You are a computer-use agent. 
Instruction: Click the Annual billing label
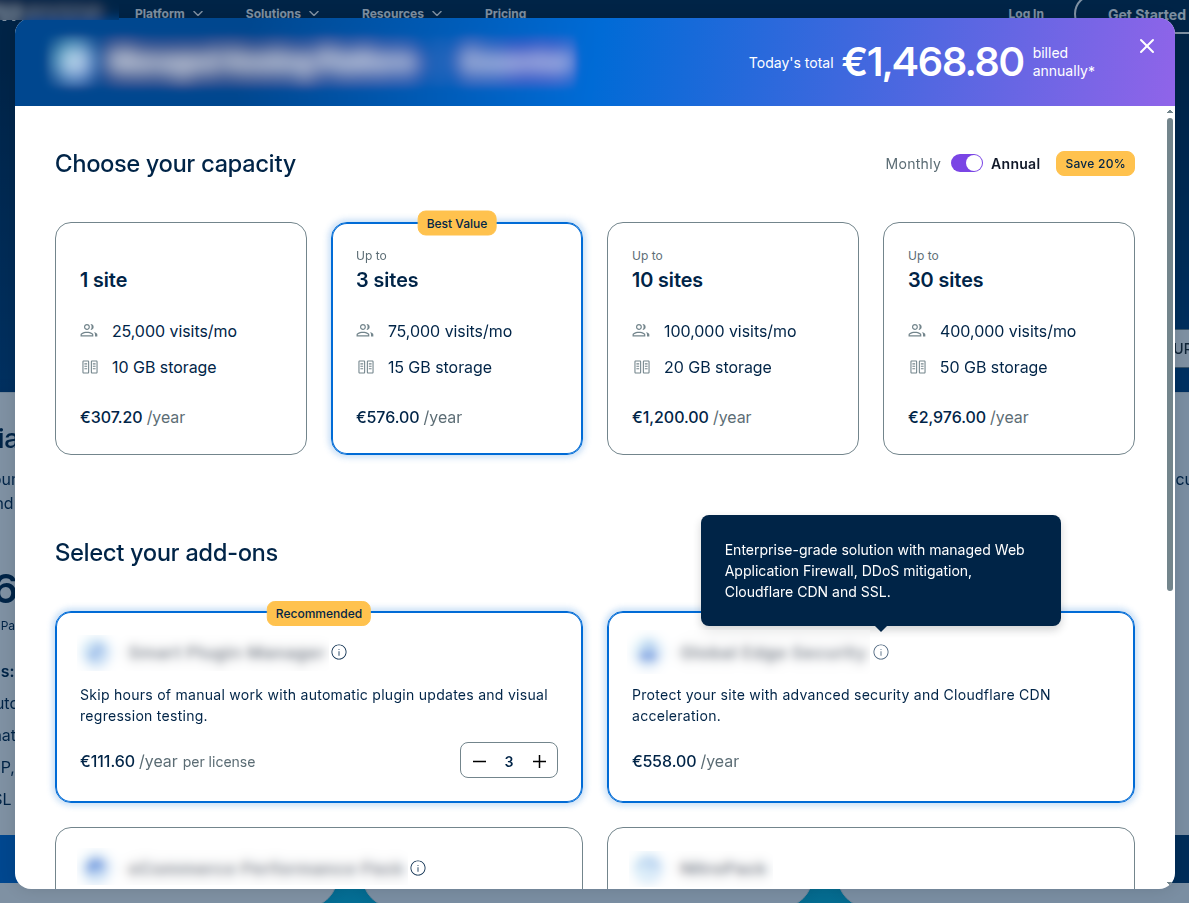(x=1015, y=164)
